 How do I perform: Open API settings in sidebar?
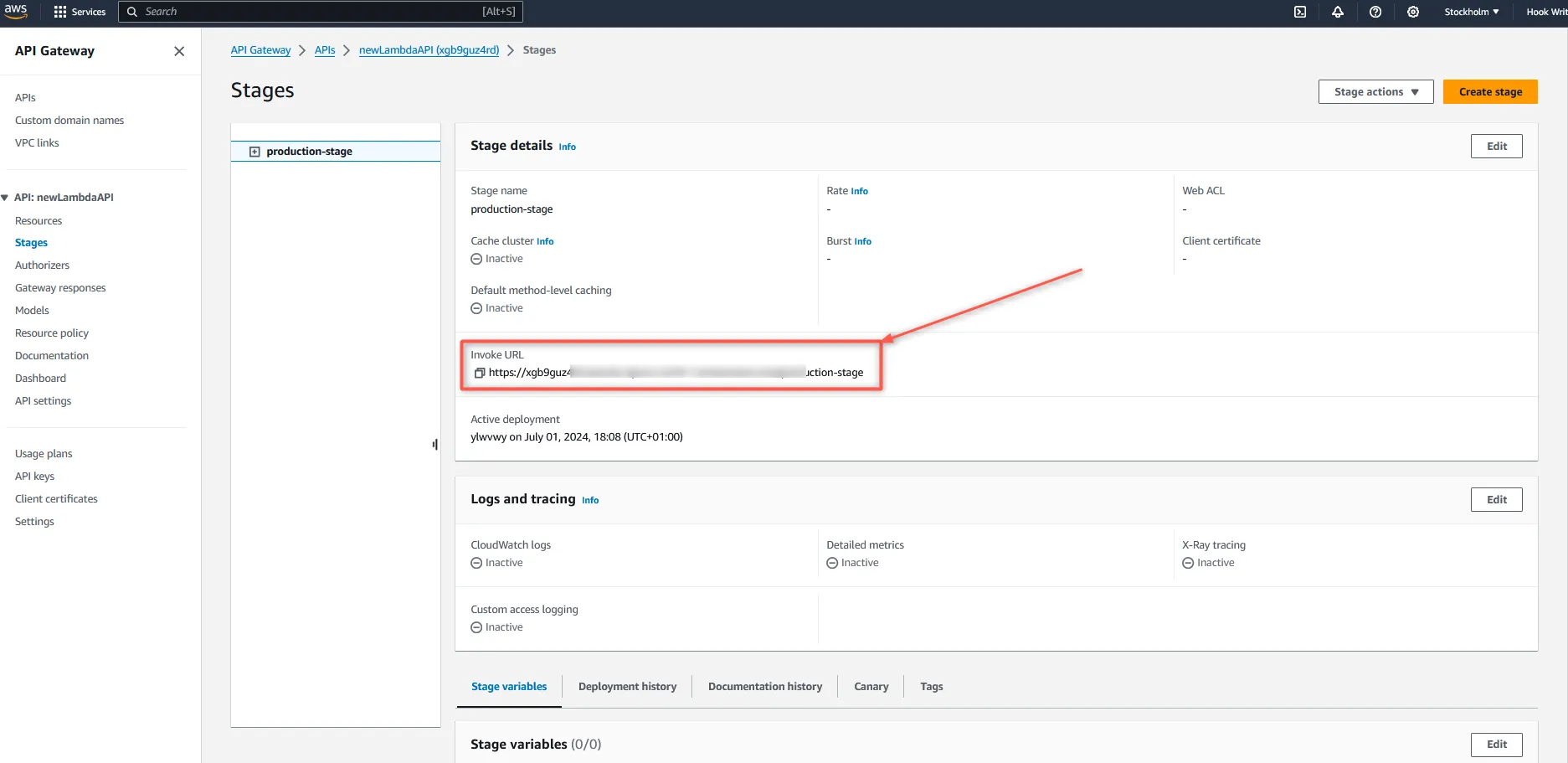(x=44, y=401)
